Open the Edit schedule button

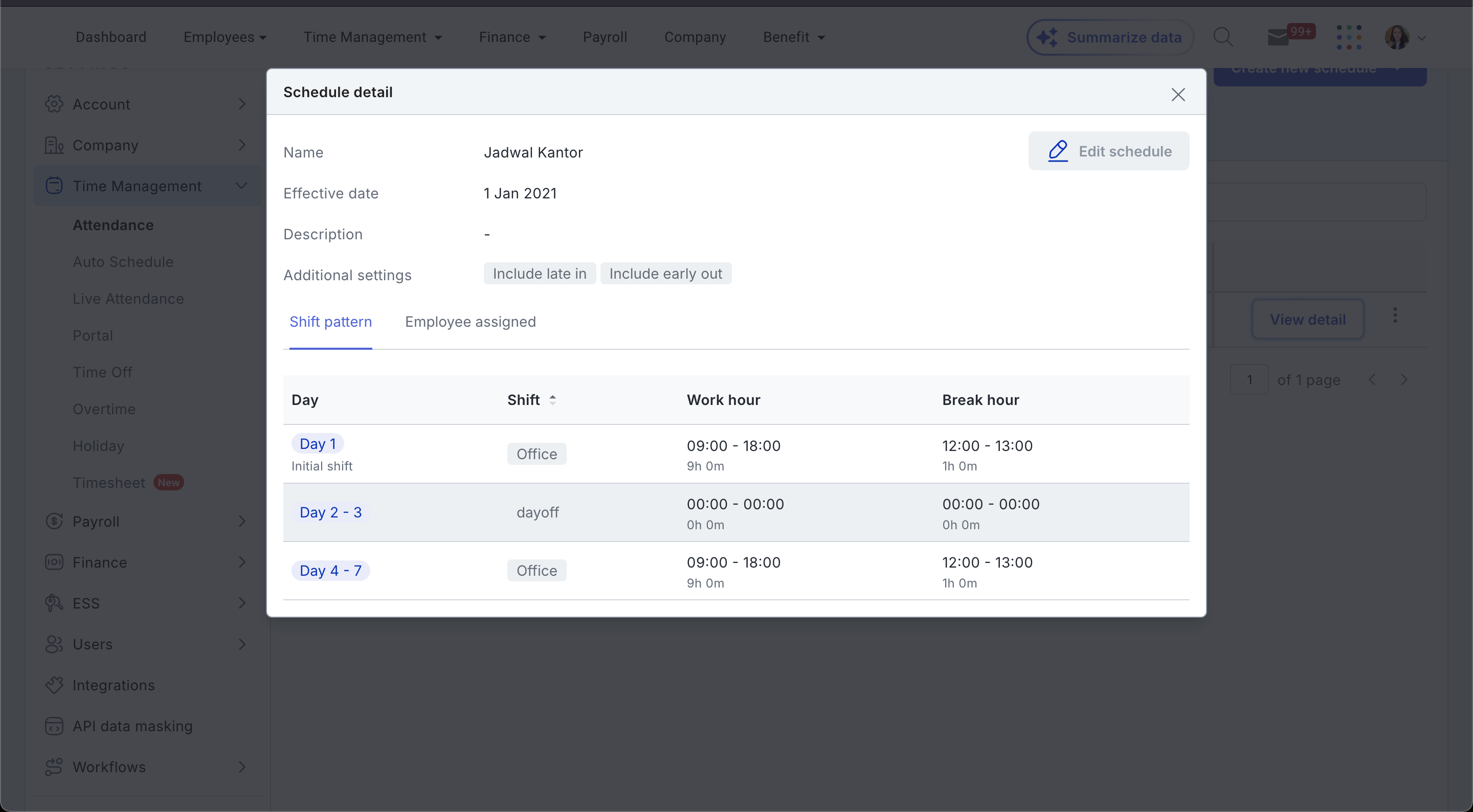[x=1108, y=151]
